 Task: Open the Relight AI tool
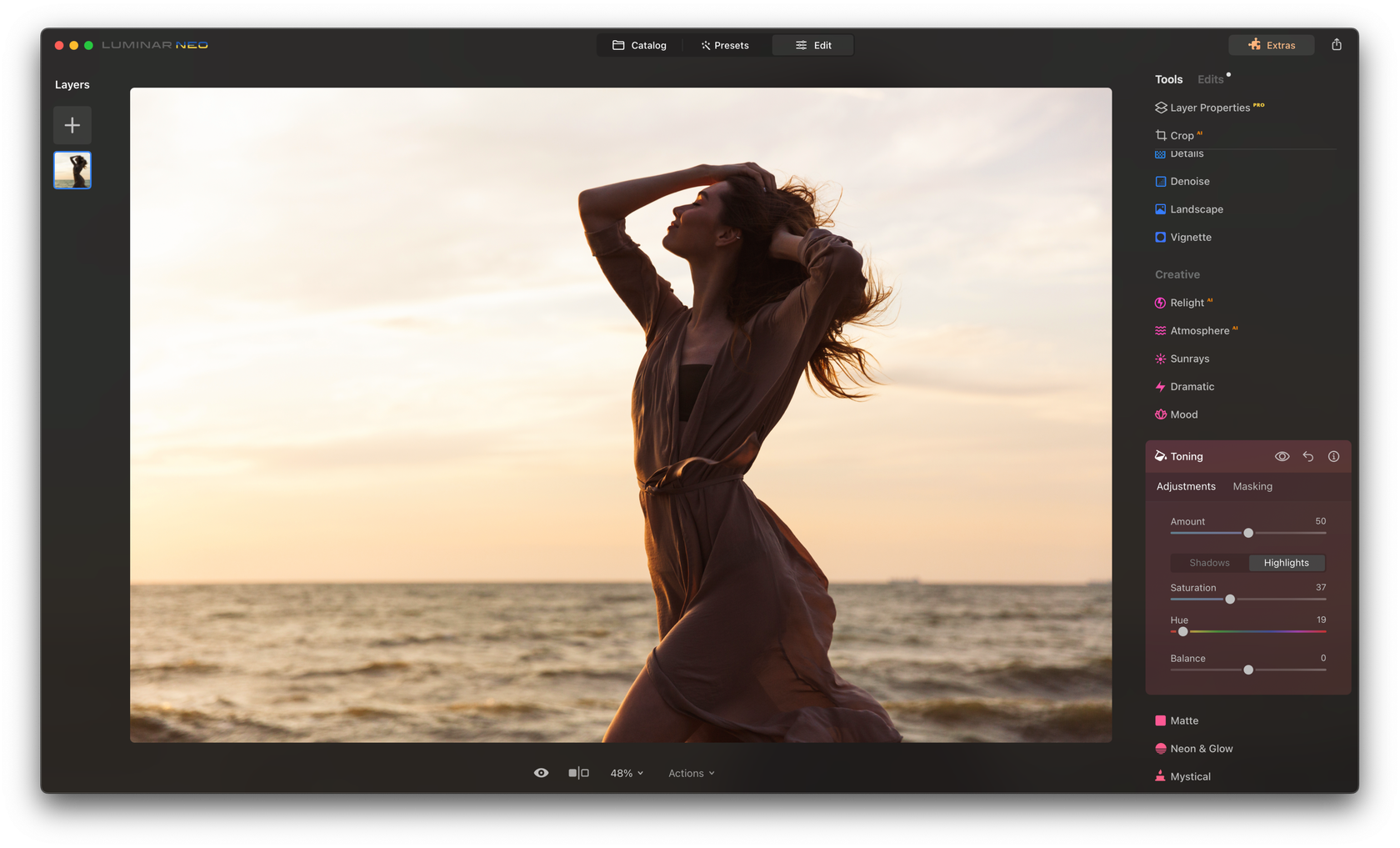1187,303
